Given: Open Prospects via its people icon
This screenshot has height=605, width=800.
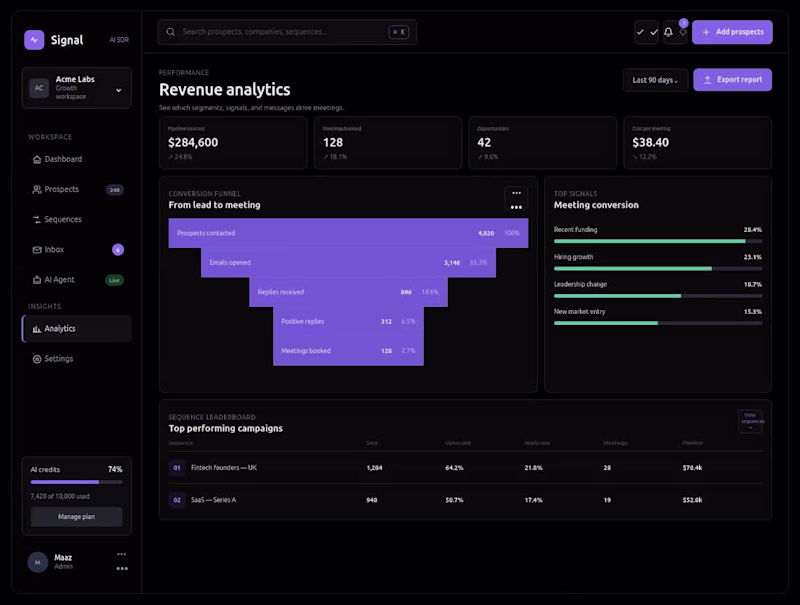Looking at the screenshot, I should [37, 190].
